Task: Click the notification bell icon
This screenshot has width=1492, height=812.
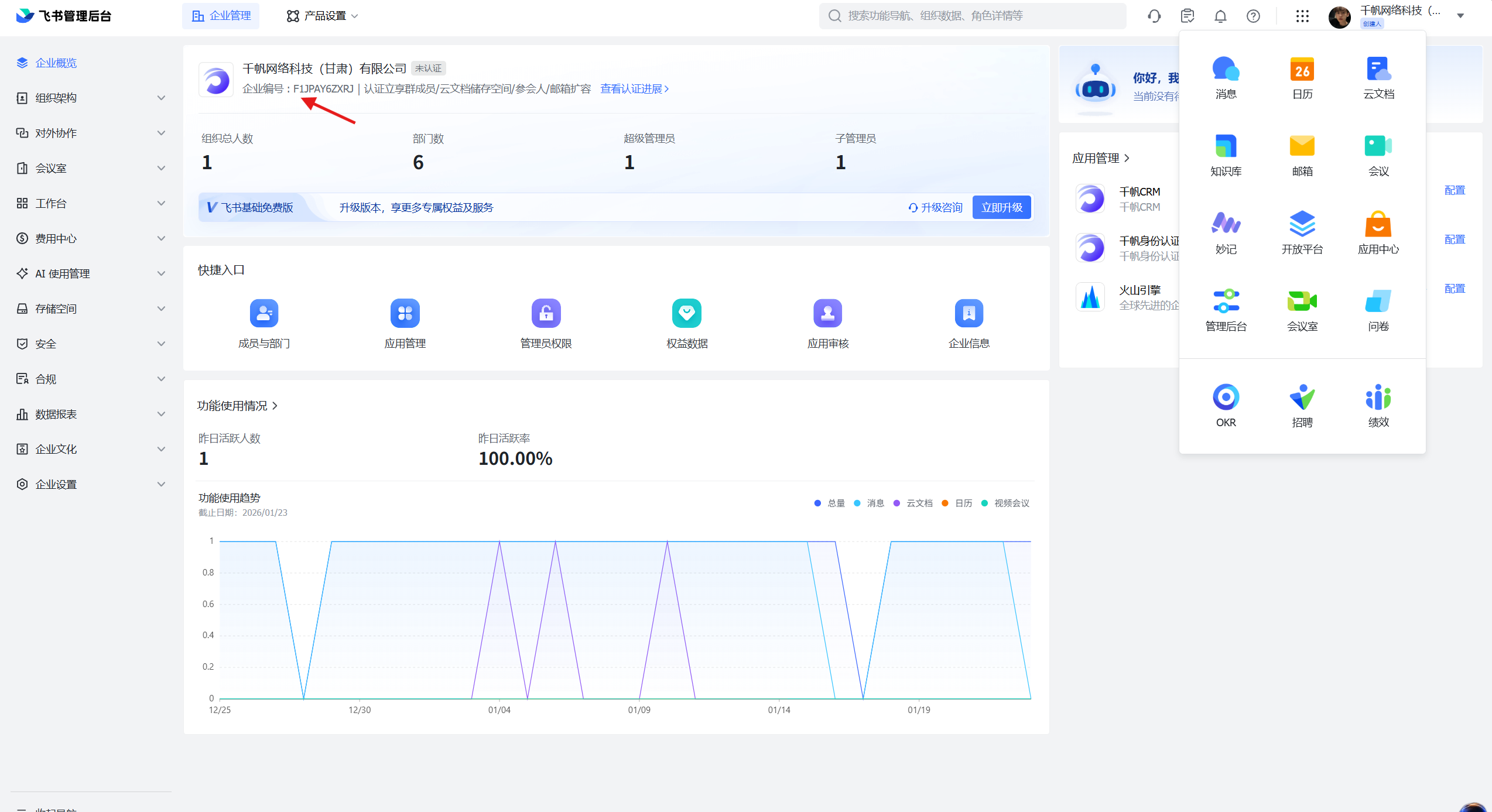Action: tap(1220, 16)
